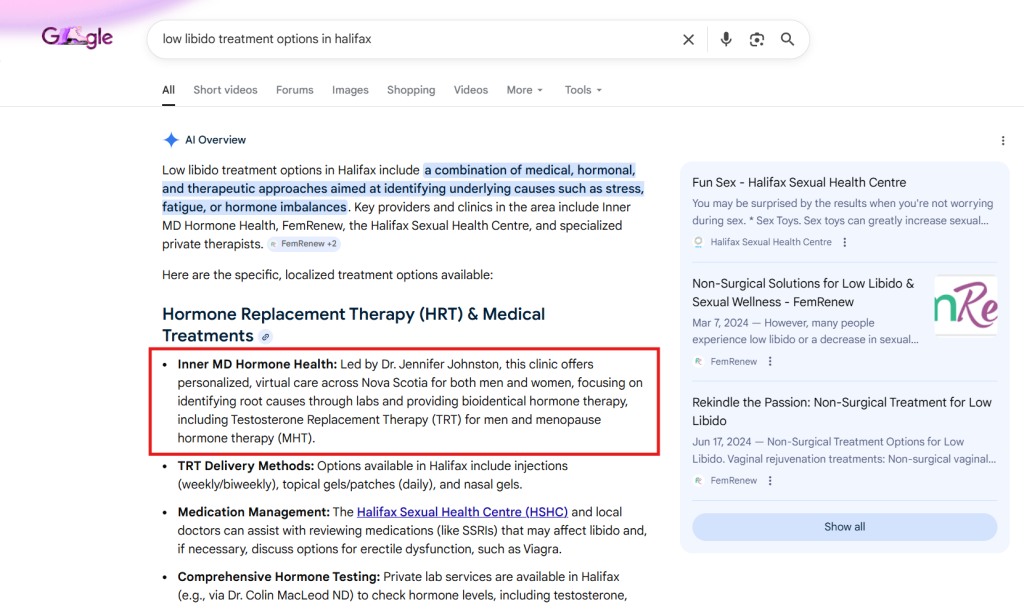Expand the FemRenew +2 sources chip
This screenshot has width=1024, height=605.
303,243
